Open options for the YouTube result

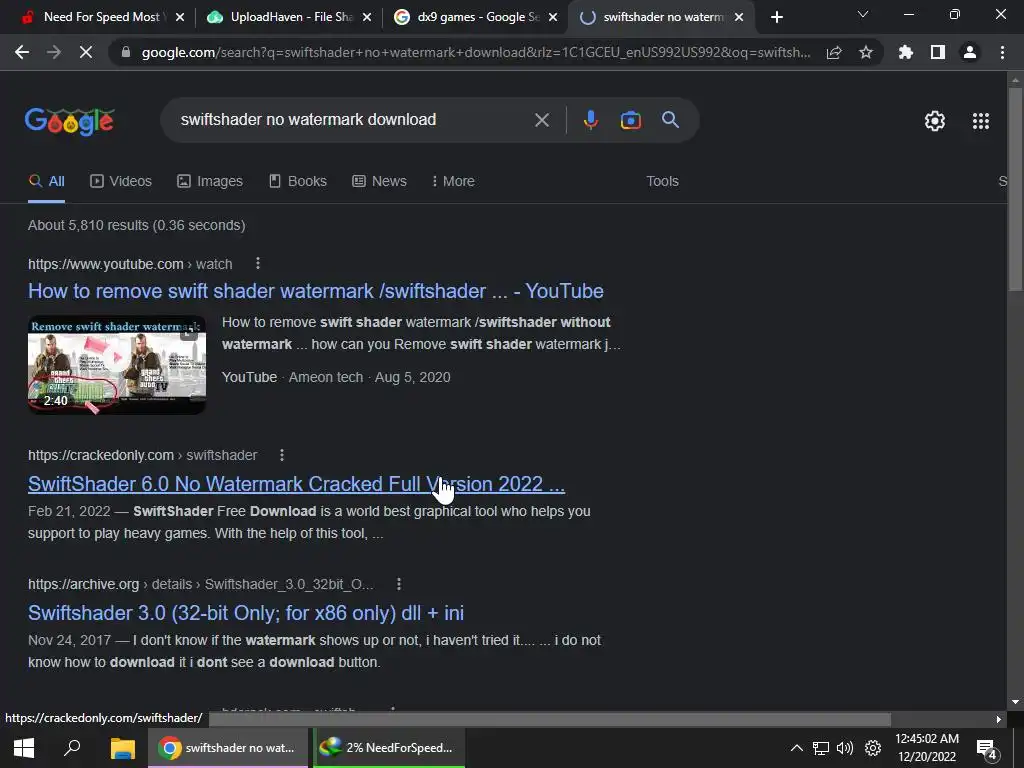click(x=258, y=263)
